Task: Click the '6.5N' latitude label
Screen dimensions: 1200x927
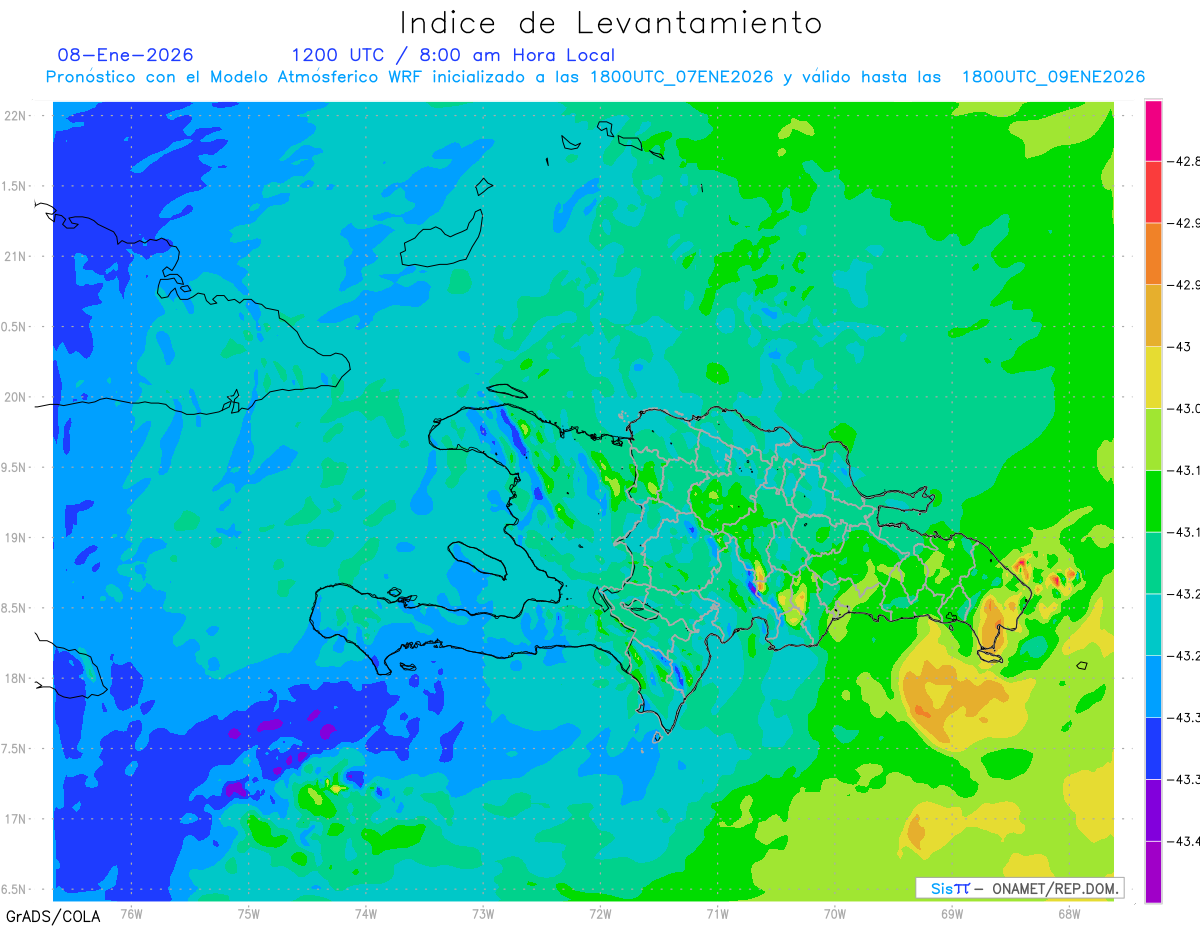Action: (x=15, y=890)
